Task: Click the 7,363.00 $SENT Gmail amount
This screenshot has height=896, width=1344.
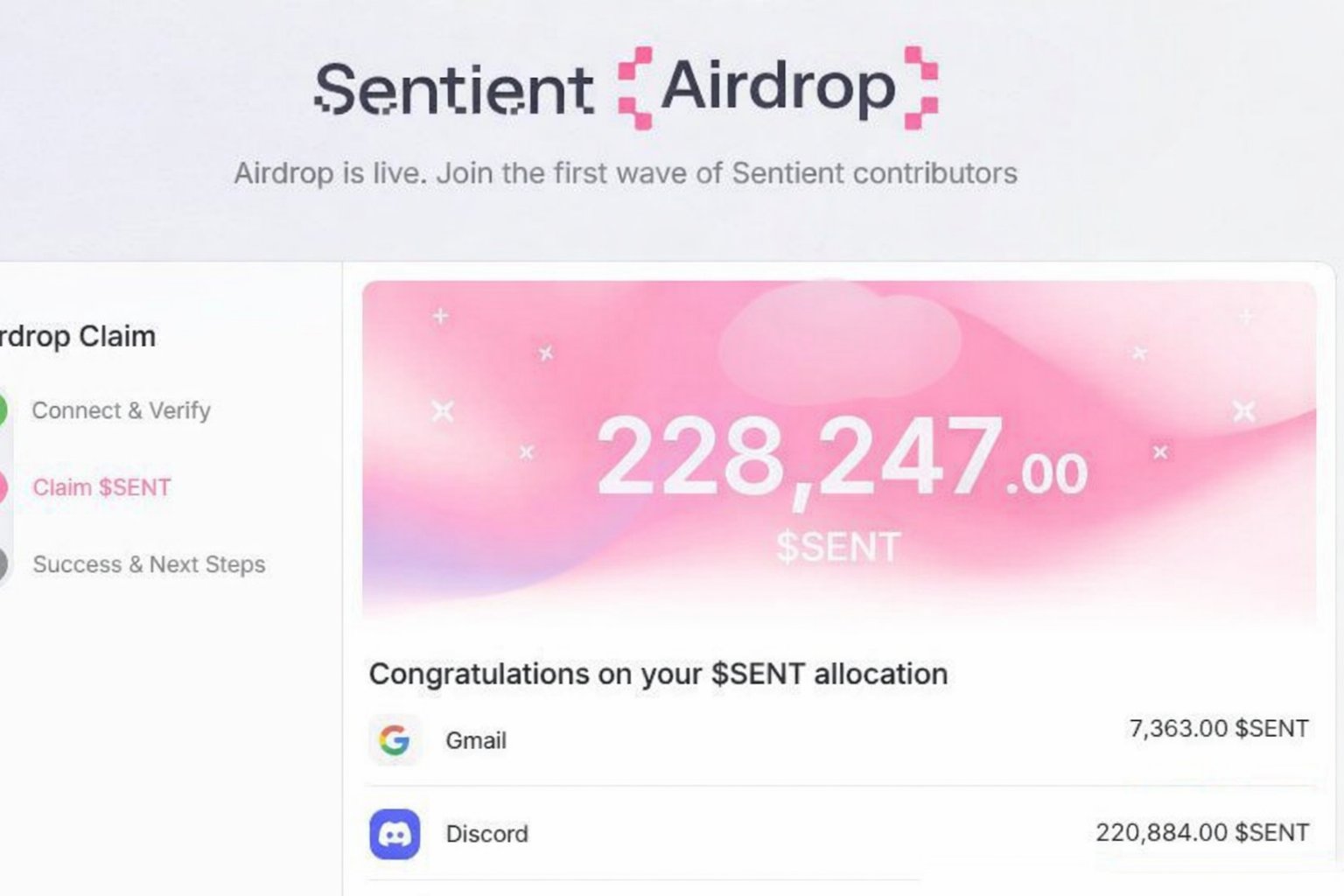Action: tap(1219, 728)
